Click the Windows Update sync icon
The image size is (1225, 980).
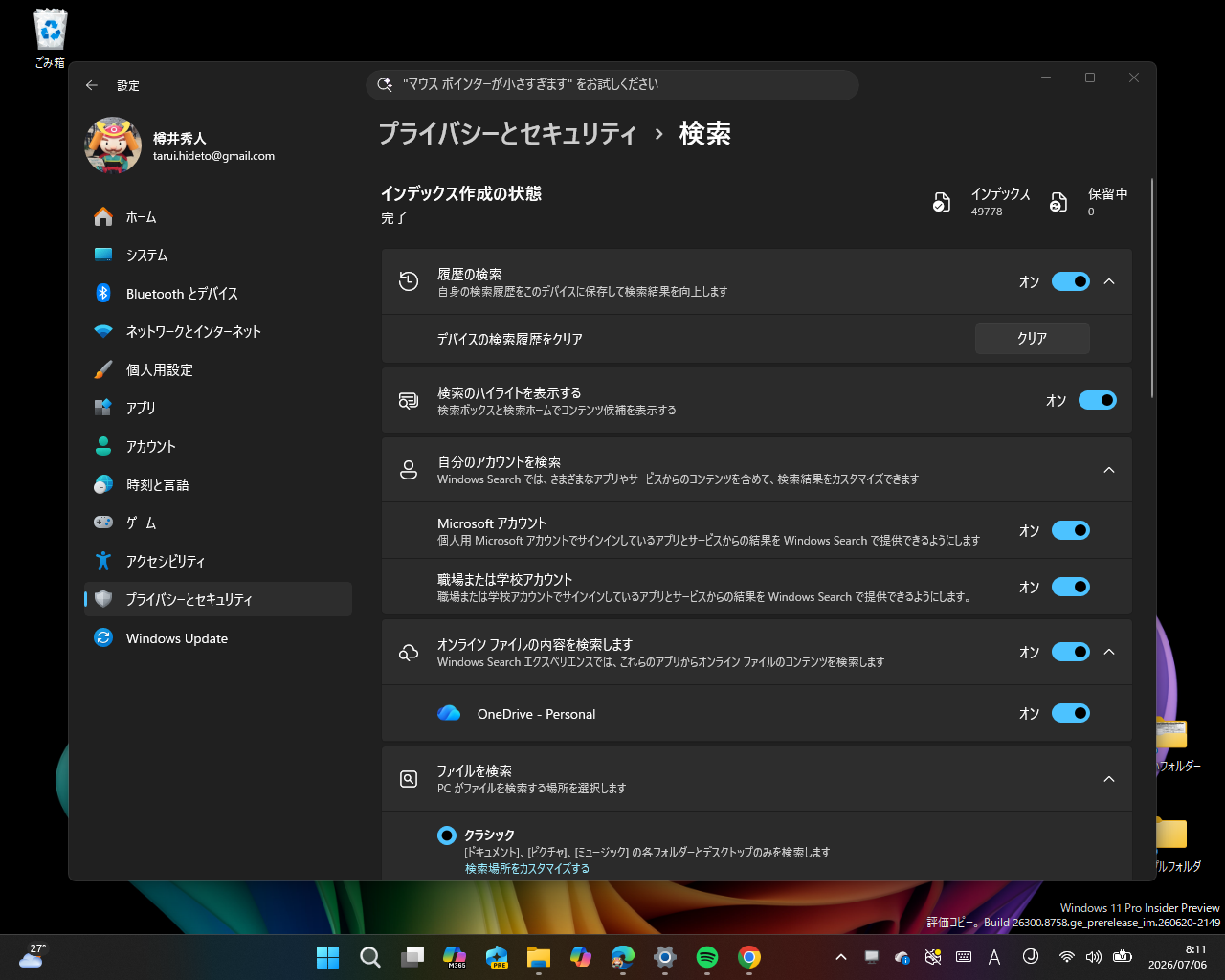pos(103,638)
